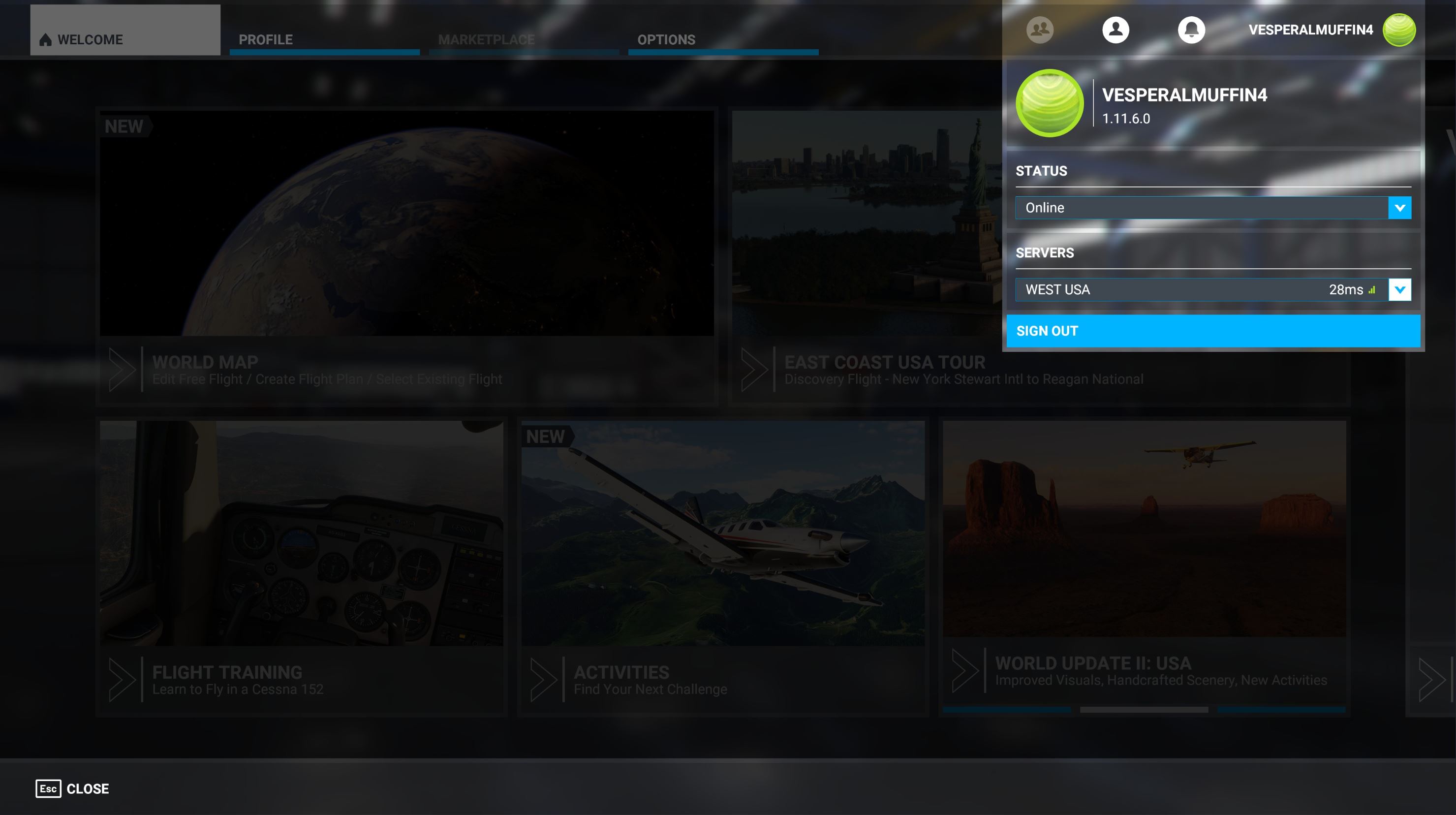Viewport: 1456px width, 815px height.
Task: Expand the Servers dropdown arrow
Action: point(1399,290)
